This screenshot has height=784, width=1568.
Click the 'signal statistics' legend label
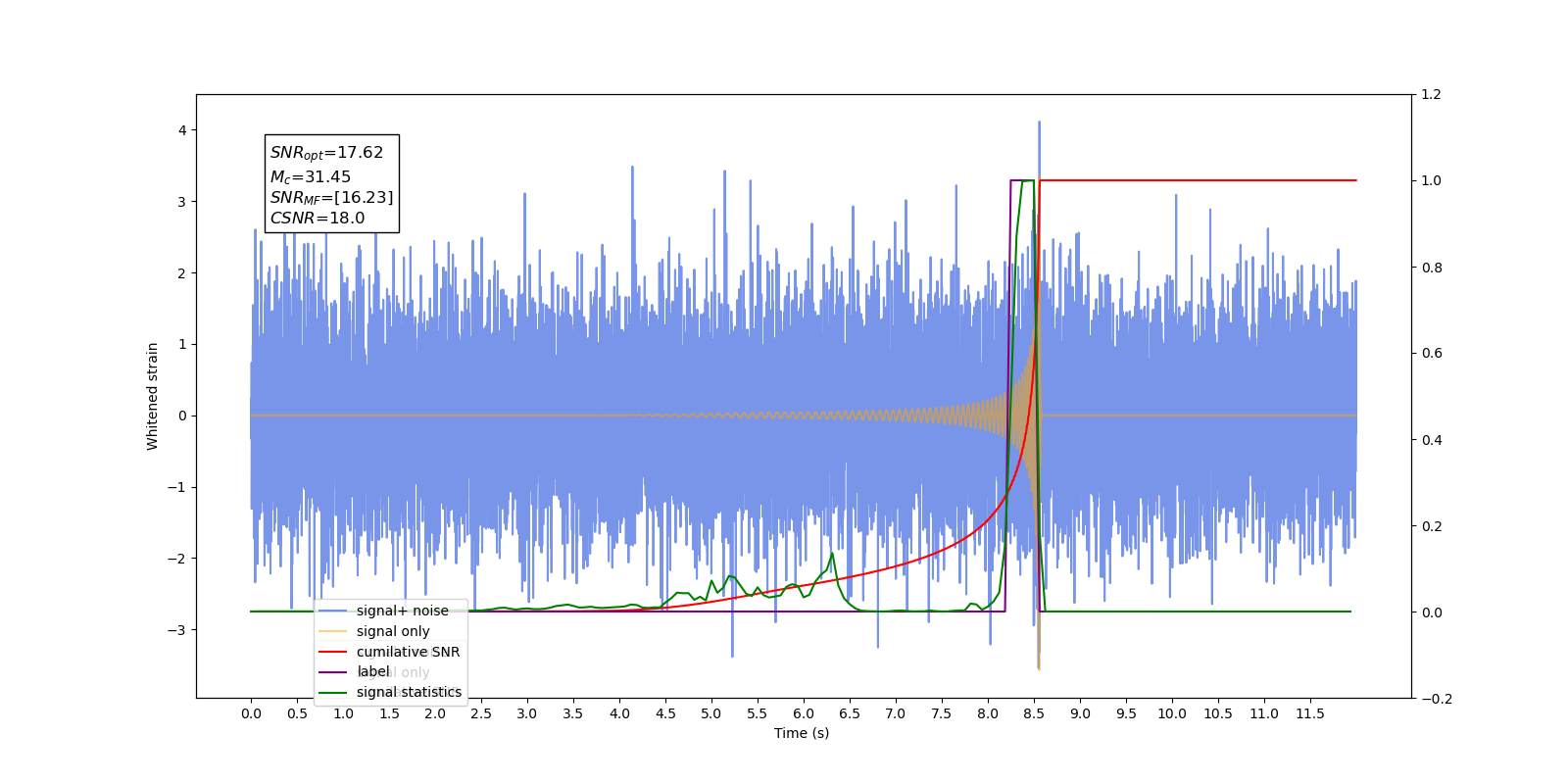pyautogui.click(x=409, y=692)
